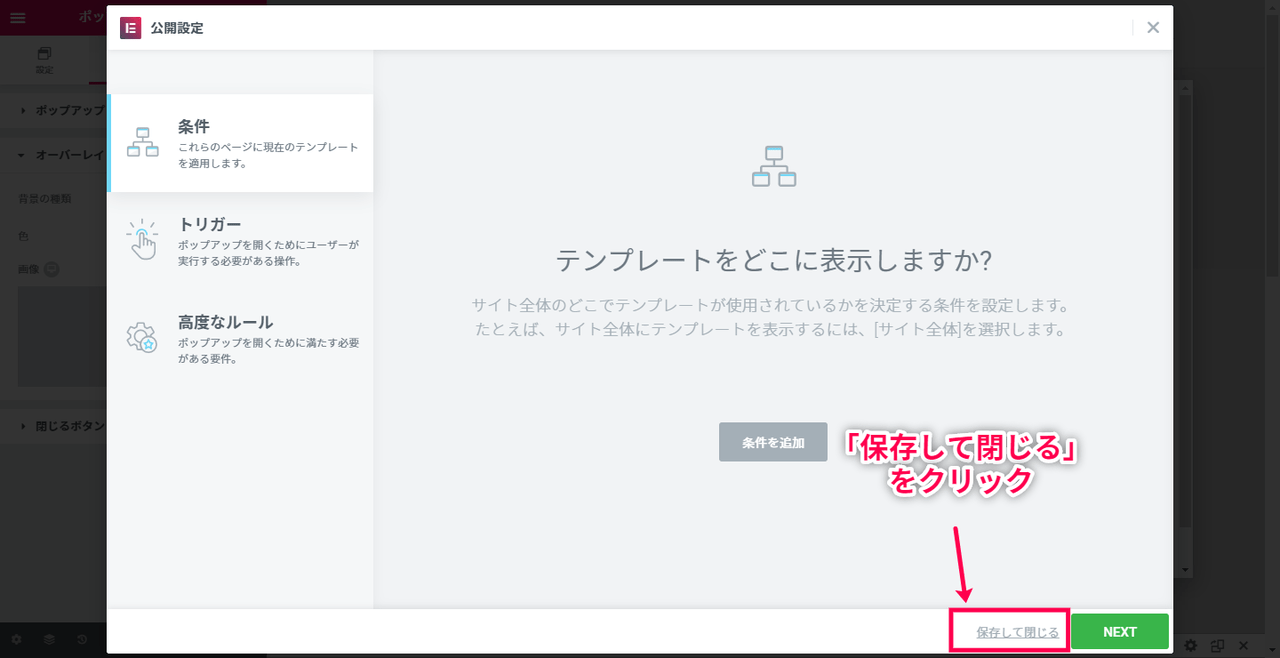Expand the 閉じるボタン section
This screenshot has width=1280, height=658.
(60, 426)
